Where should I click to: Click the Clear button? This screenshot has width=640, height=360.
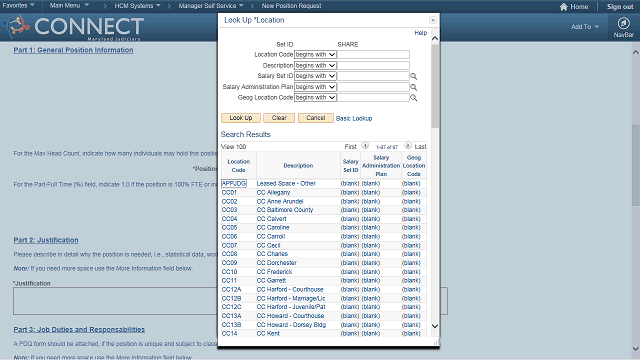(279, 118)
